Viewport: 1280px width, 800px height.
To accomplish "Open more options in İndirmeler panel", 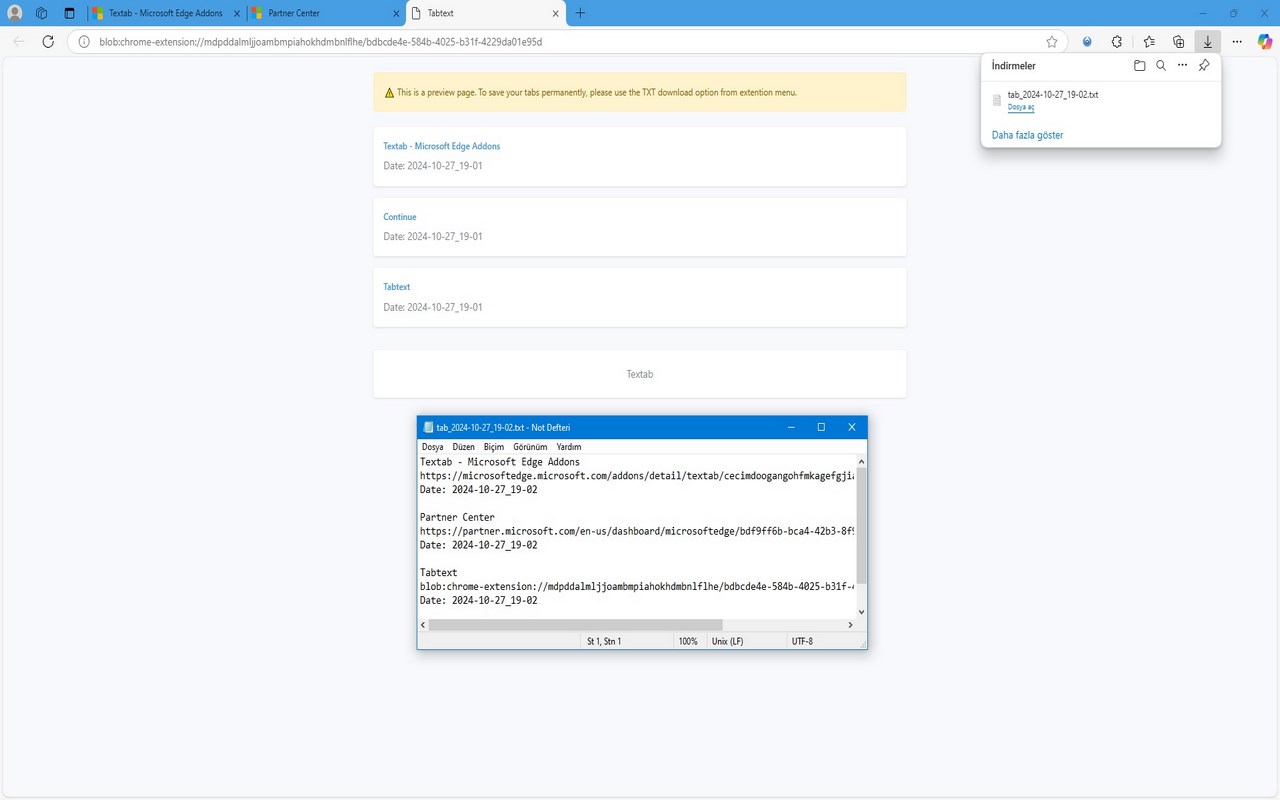I will pyautogui.click(x=1182, y=65).
